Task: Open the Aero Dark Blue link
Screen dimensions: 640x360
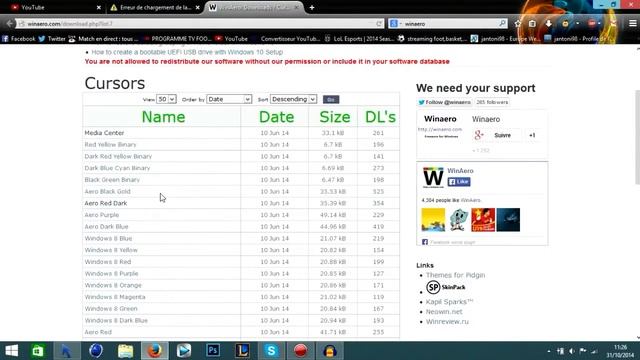Action: coord(106,227)
